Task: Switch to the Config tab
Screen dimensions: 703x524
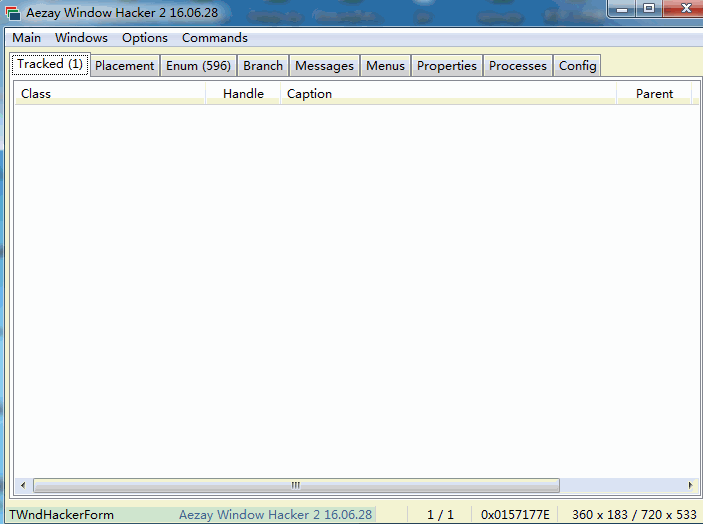Action: [x=577, y=66]
